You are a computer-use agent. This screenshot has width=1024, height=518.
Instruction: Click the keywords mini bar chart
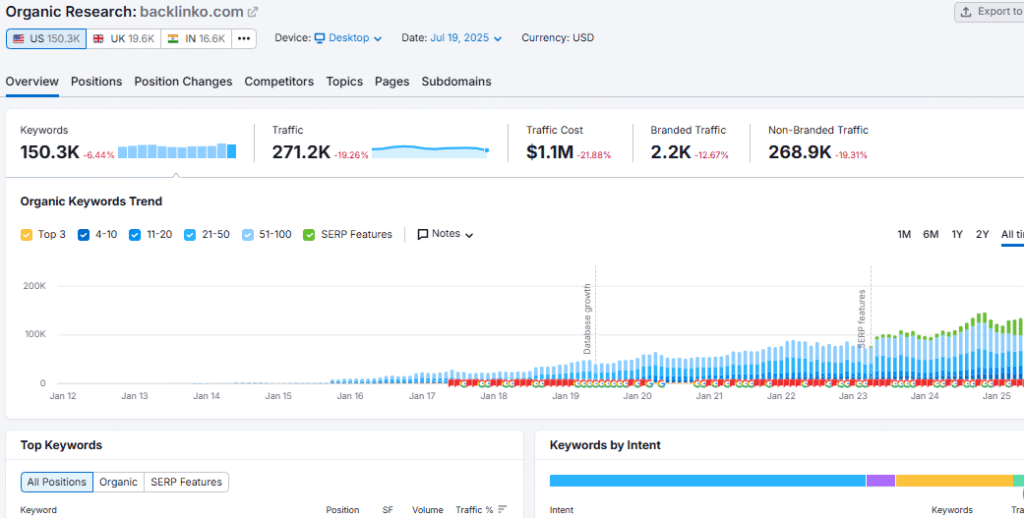coord(177,151)
